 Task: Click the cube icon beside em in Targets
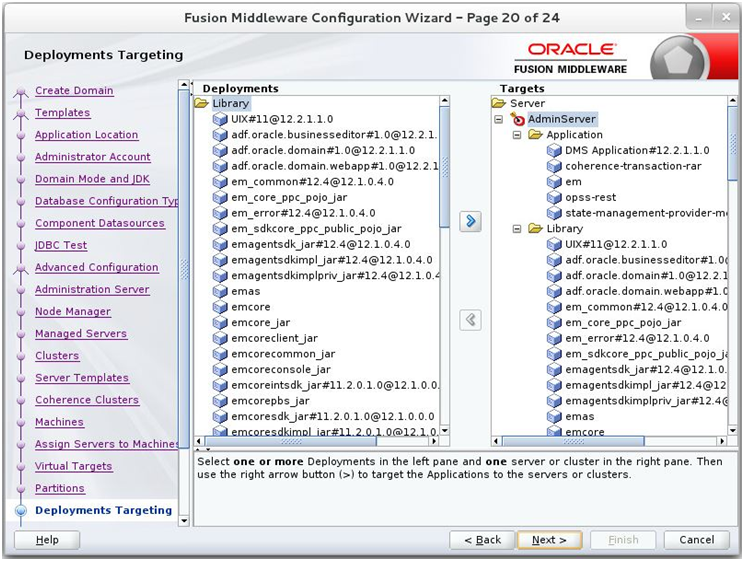(x=554, y=182)
